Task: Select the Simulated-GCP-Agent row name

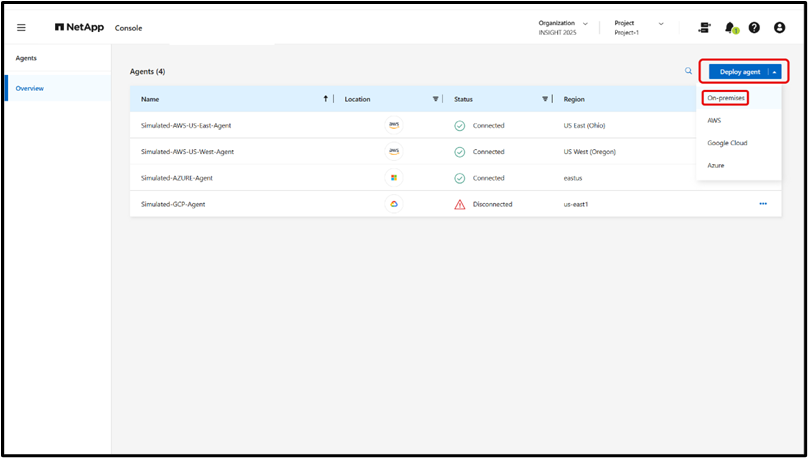Action: coord(173,204)
